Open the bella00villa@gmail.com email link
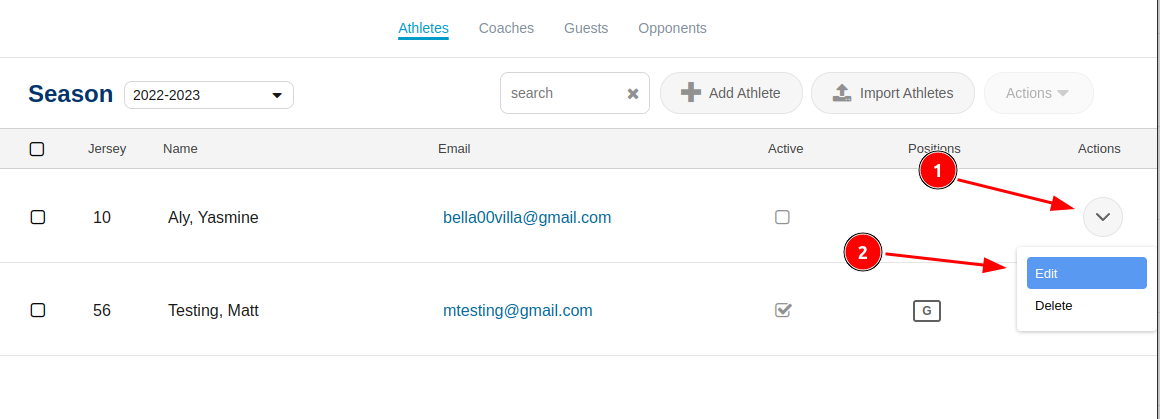1160x419 pixels. (x=527, y=218)
